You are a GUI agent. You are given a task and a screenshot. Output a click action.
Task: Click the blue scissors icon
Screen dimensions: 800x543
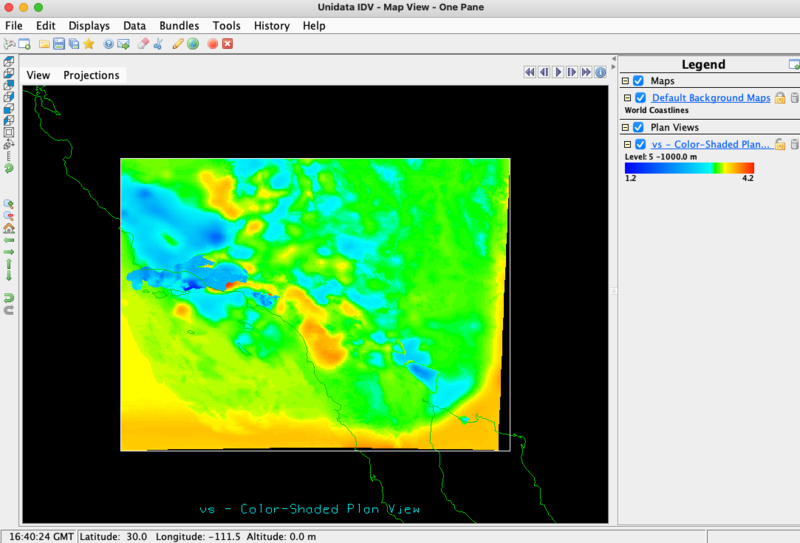pos(158,44)
